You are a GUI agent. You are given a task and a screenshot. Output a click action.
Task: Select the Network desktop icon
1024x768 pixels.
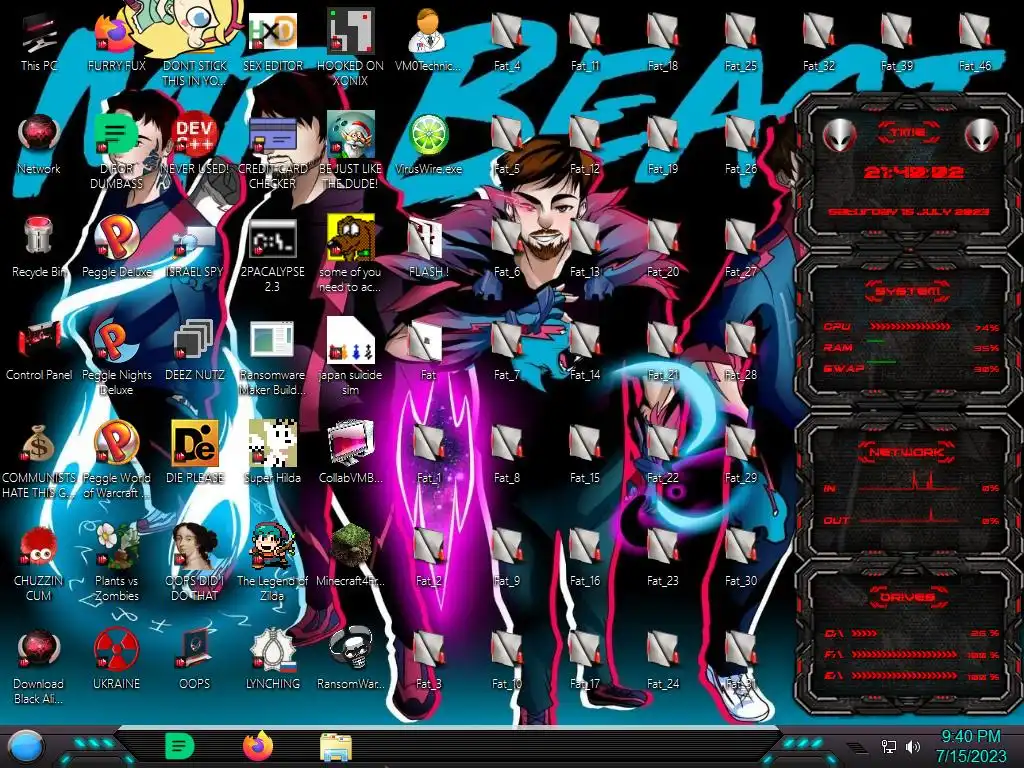pos(39,145)
